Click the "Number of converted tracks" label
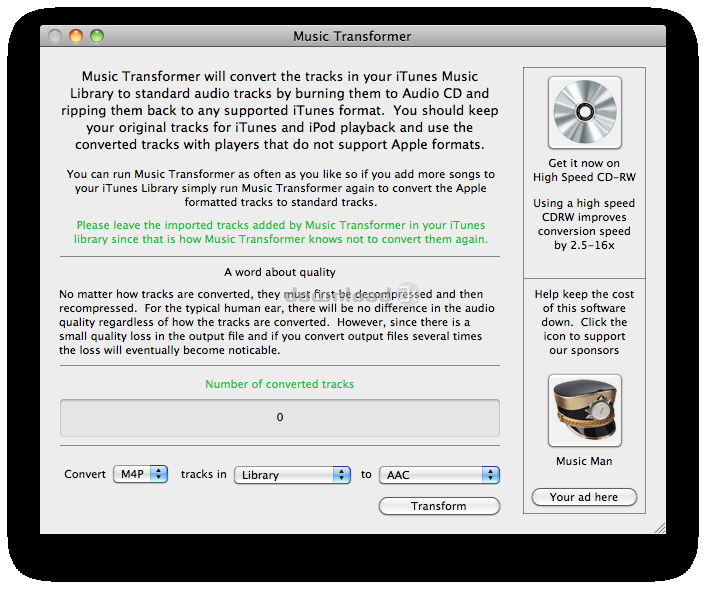The height and width of the screenshot is (589, 706). [280, 384]
